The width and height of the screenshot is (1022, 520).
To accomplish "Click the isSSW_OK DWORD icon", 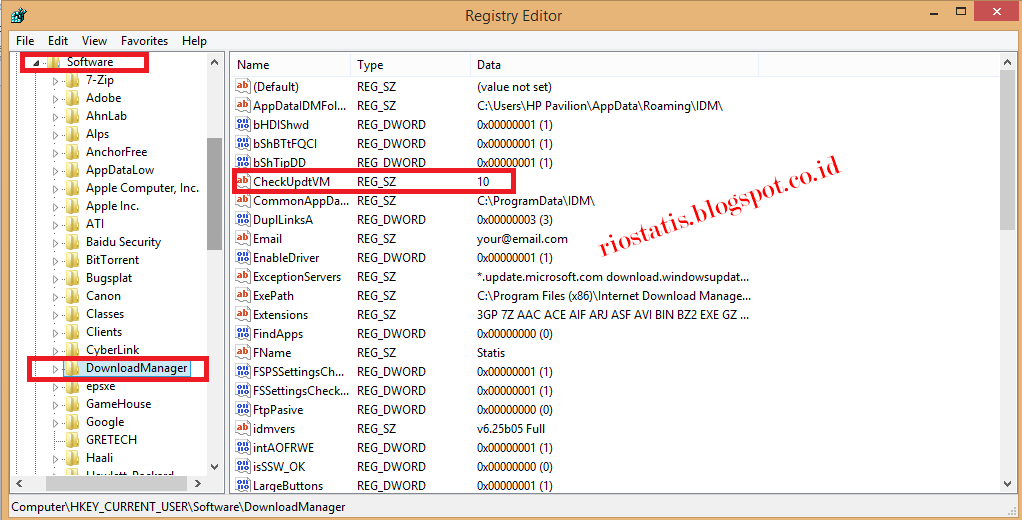I will click(242, 467).
